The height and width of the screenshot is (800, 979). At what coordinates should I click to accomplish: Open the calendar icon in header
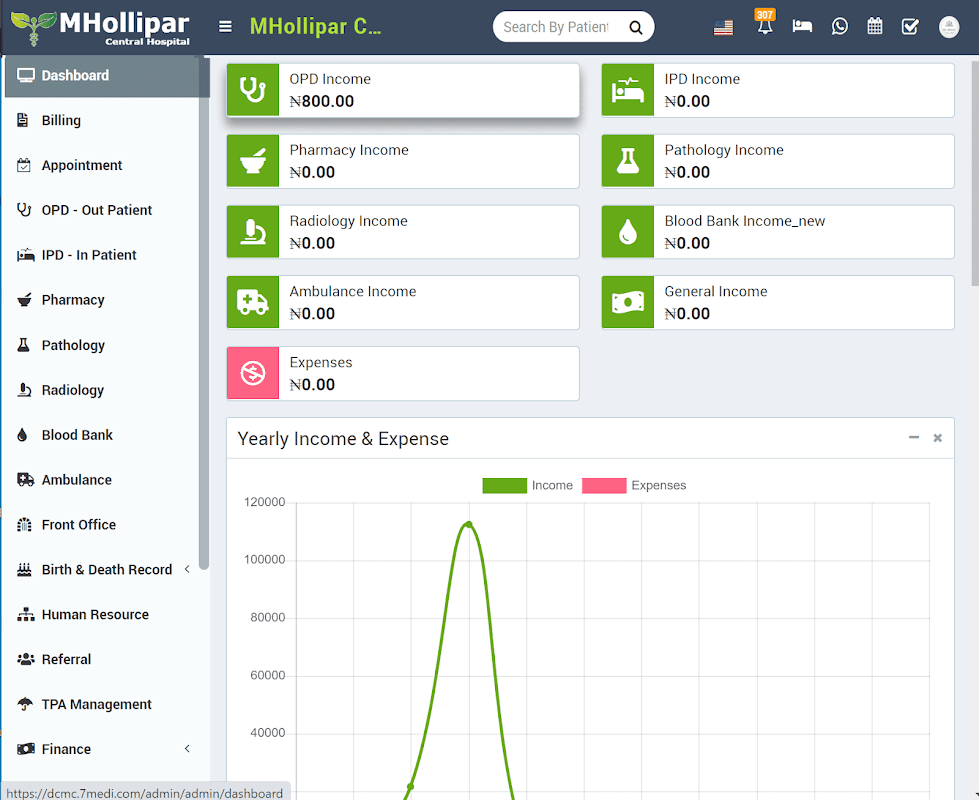875,26
